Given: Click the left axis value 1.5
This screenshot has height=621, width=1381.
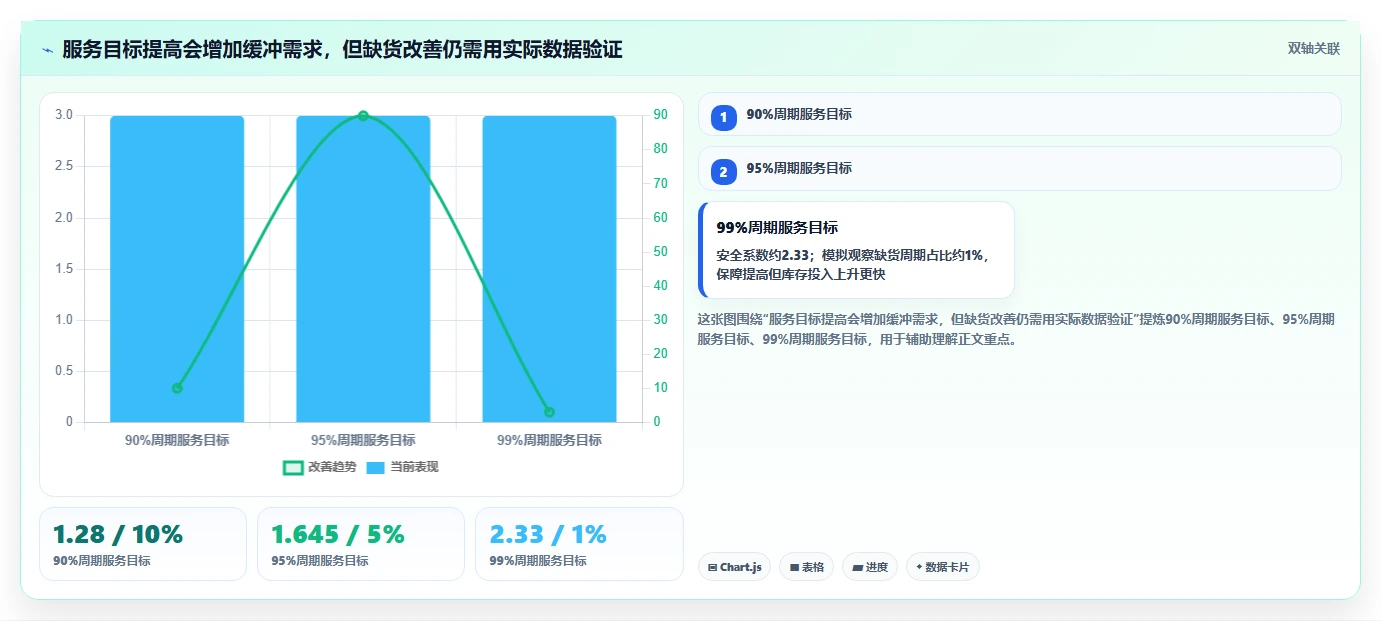Looking at the screenshot, I should point(64,269).
